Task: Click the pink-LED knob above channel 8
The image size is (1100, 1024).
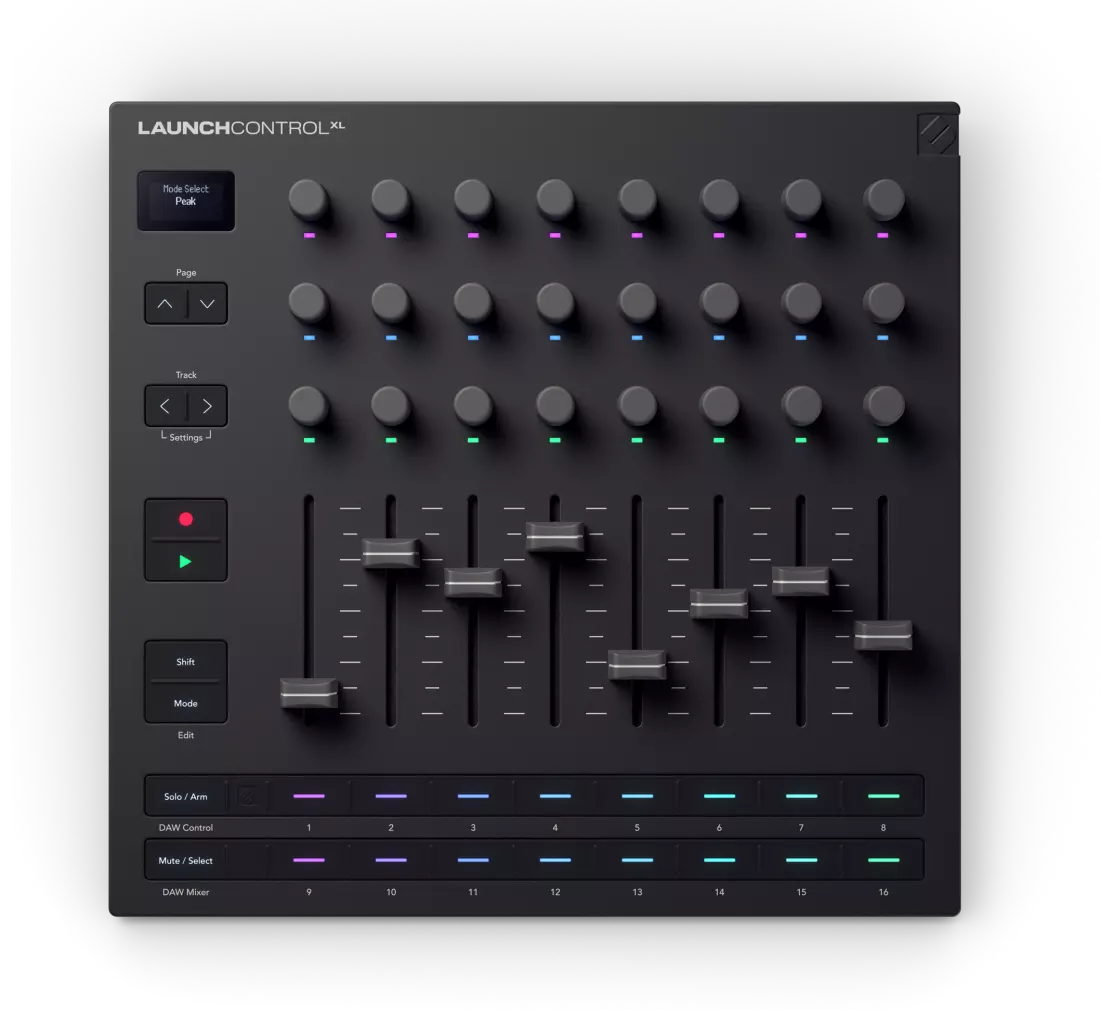Action: [x=883, y=199]
